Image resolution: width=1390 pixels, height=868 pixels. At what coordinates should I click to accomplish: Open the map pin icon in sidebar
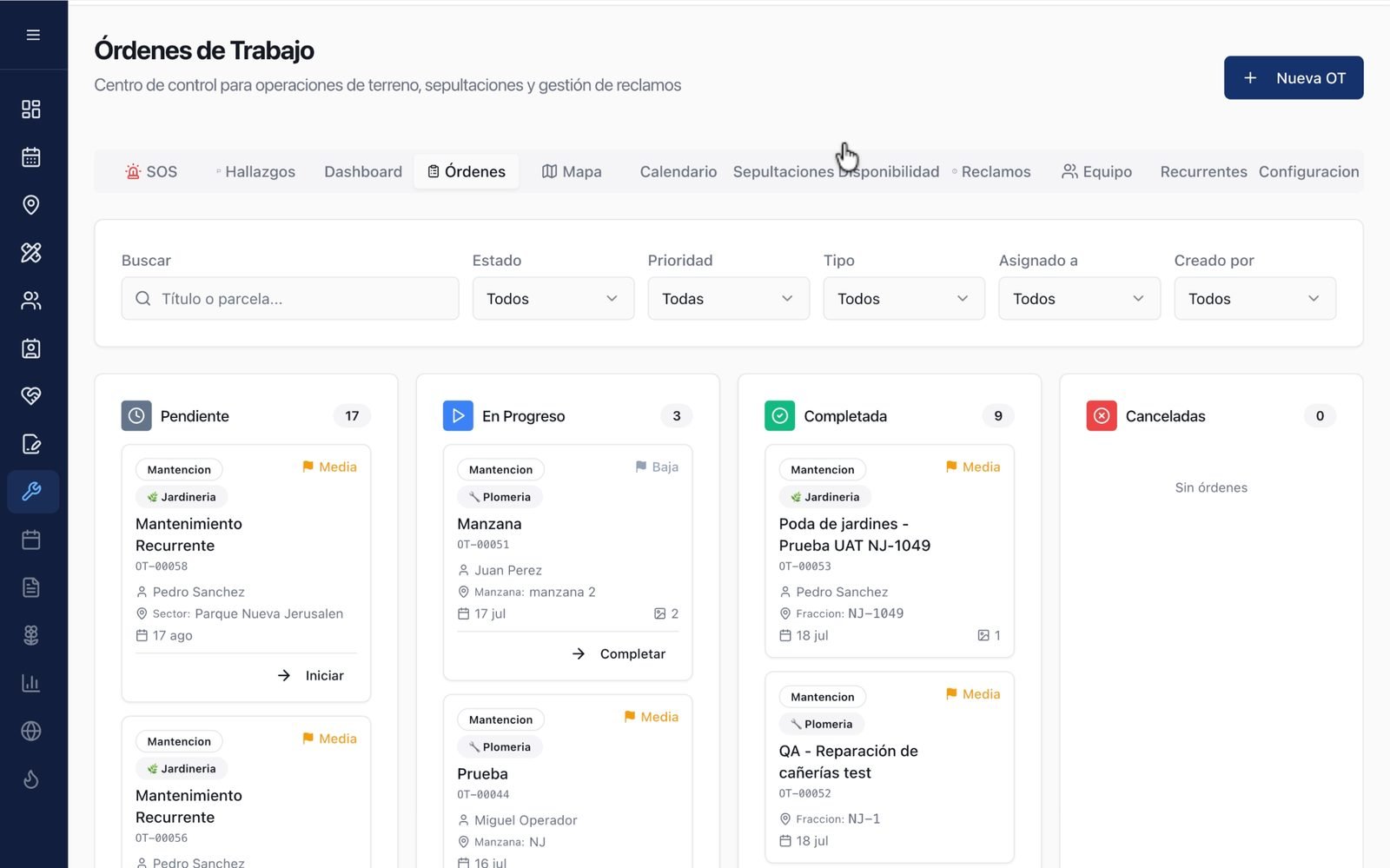tap(31, 205)
